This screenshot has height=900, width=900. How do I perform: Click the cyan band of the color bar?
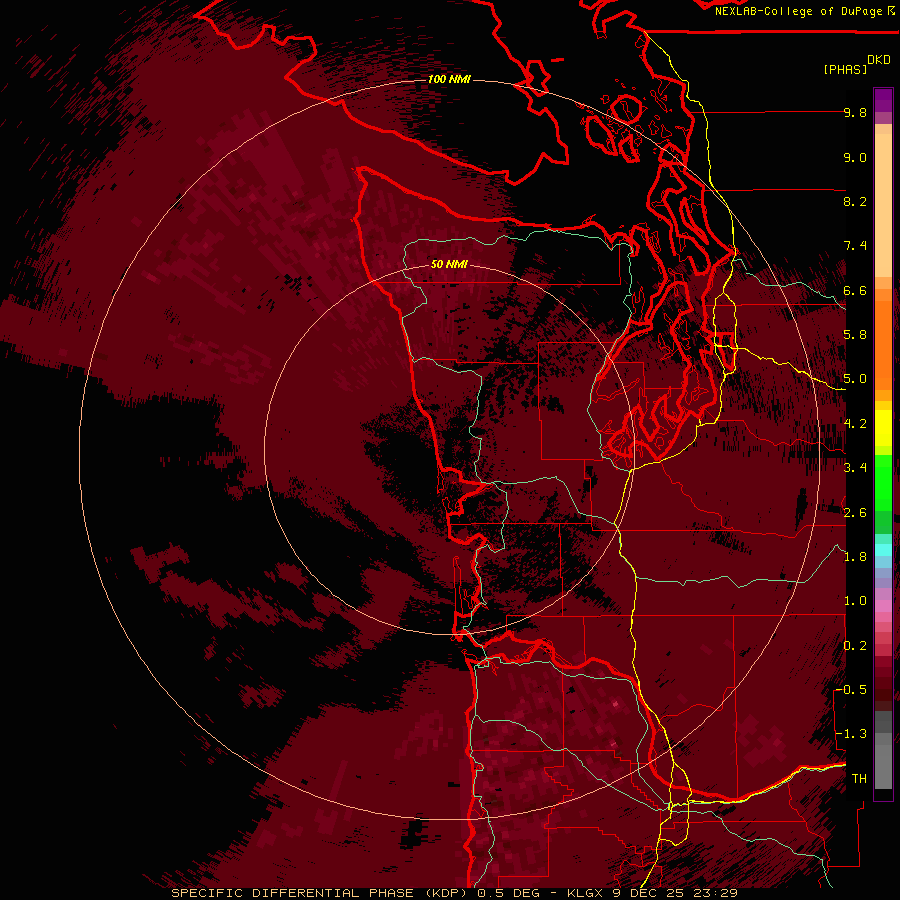[x=883, y=550]
